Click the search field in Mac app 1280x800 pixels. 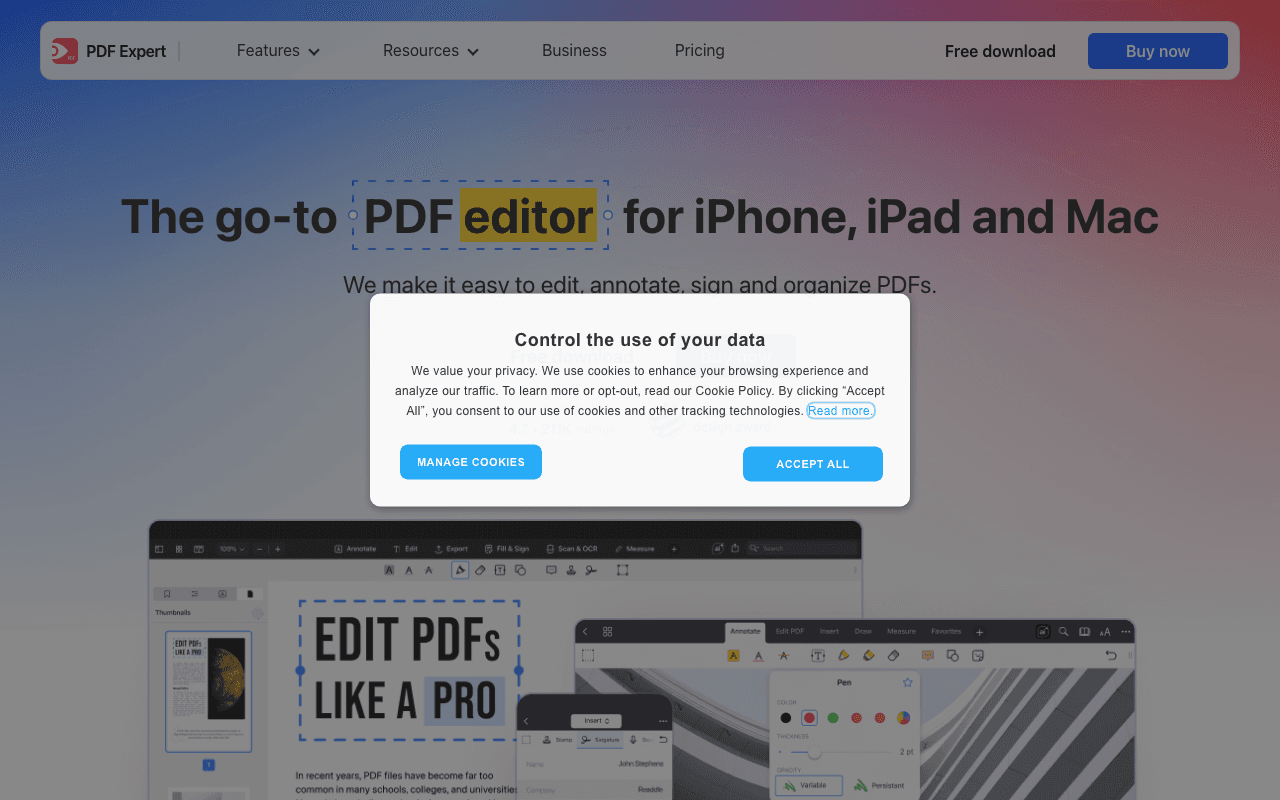tap(801, 548)
